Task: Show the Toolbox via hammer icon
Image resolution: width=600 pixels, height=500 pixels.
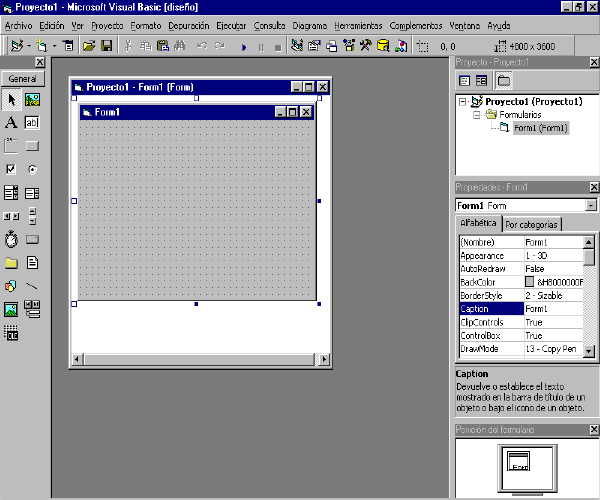Action: click(366, 46)
